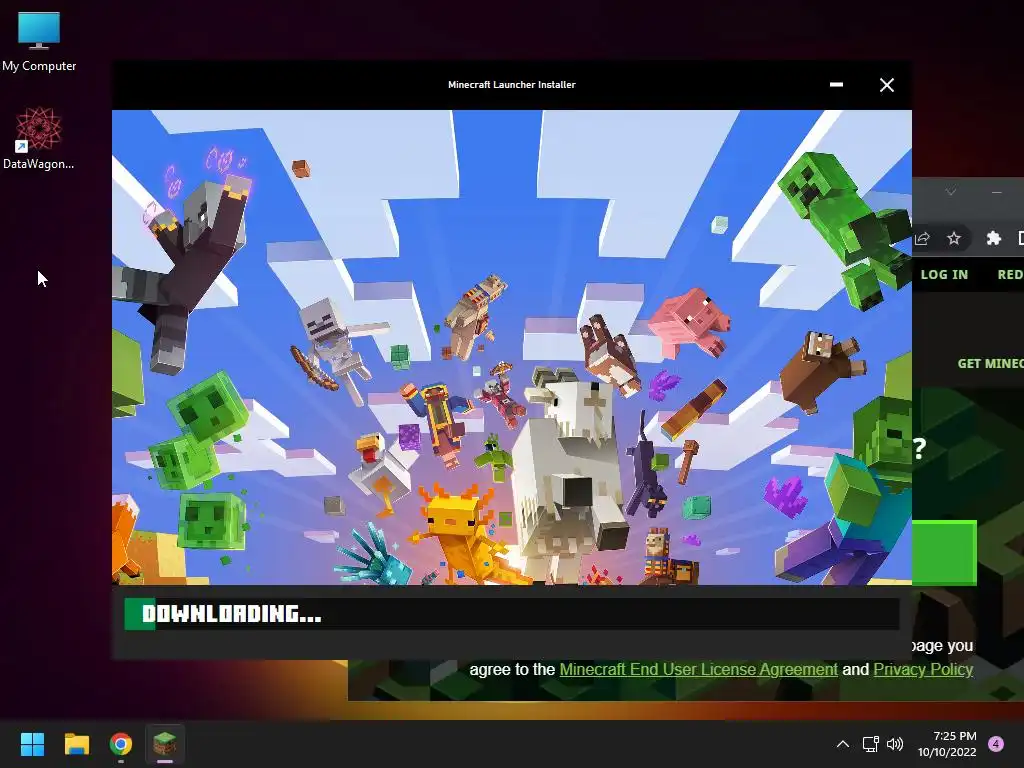1024x768 pixels.
Task: Open the Windows Start menu
Action: [32, 744]
